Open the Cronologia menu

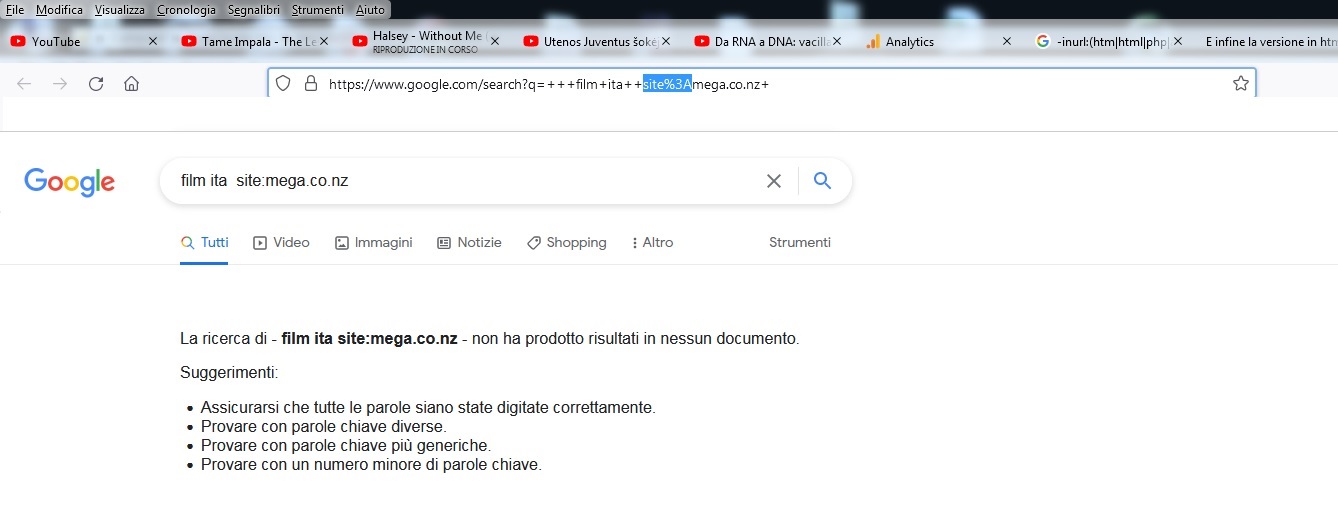(186, 9)
